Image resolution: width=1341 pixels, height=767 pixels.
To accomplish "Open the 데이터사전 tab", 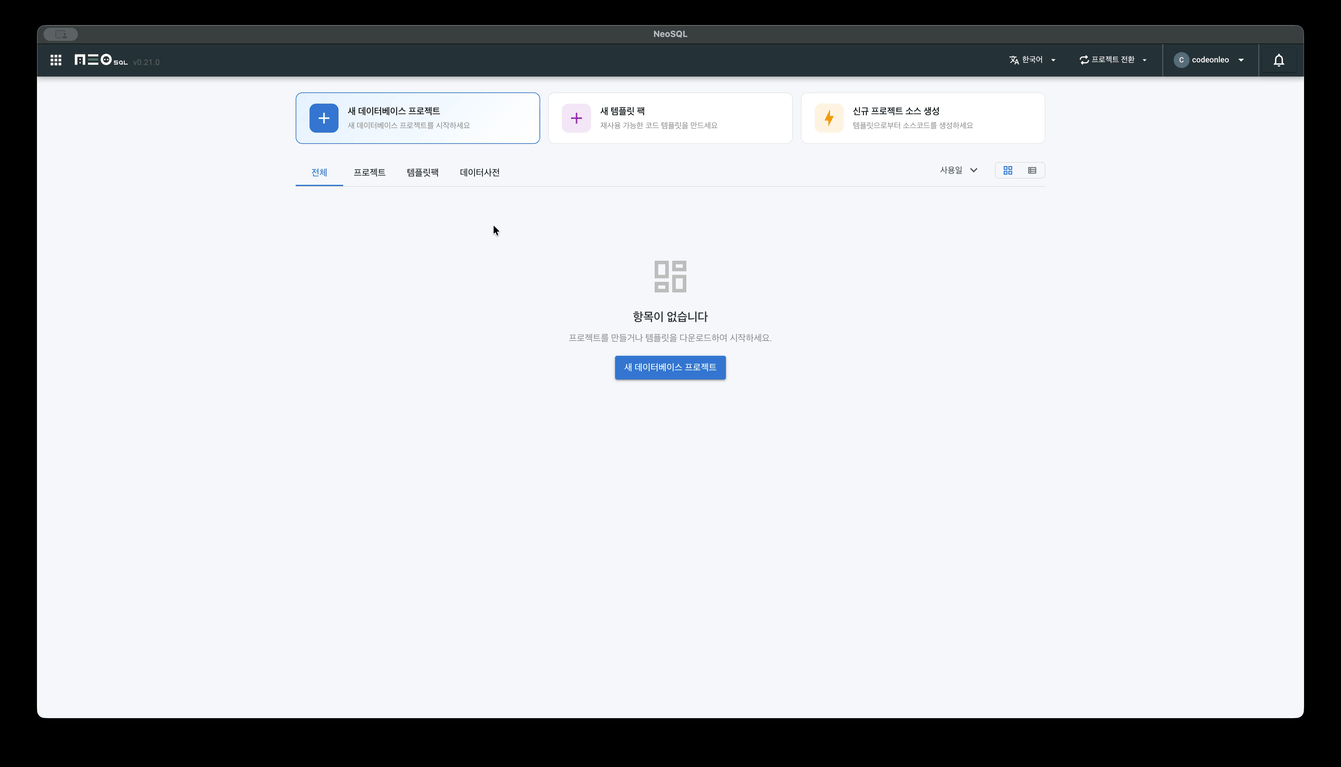I will pyautogui.click(x=479, y=173).
